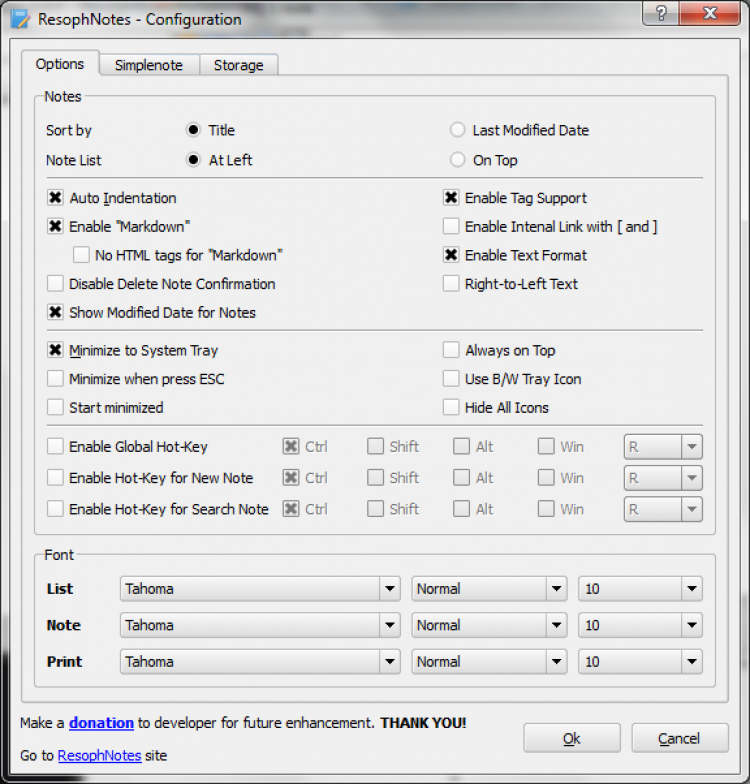The image size is (750, 784).
Task: Disable Auto Indentation checkbox
Action: pos(56,198)
